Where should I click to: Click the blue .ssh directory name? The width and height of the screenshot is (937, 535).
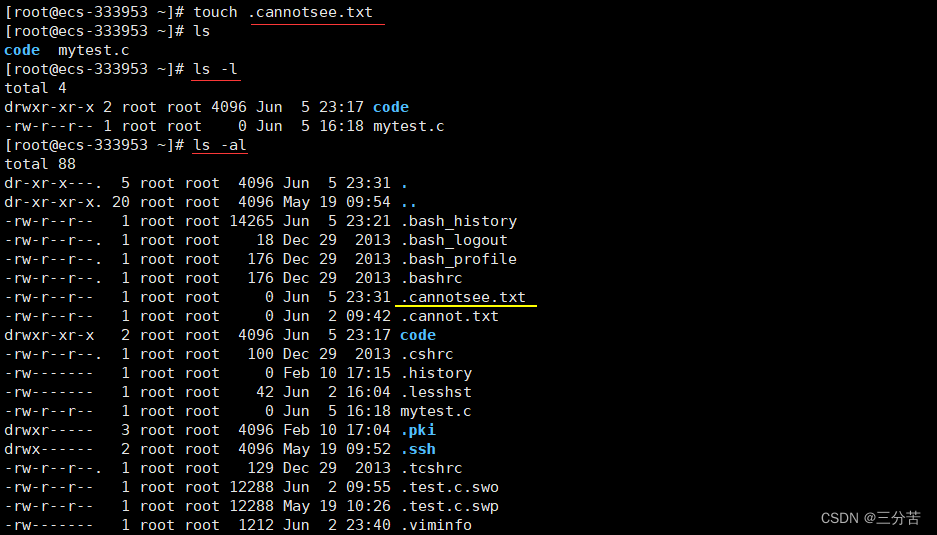tap(418, 449)
